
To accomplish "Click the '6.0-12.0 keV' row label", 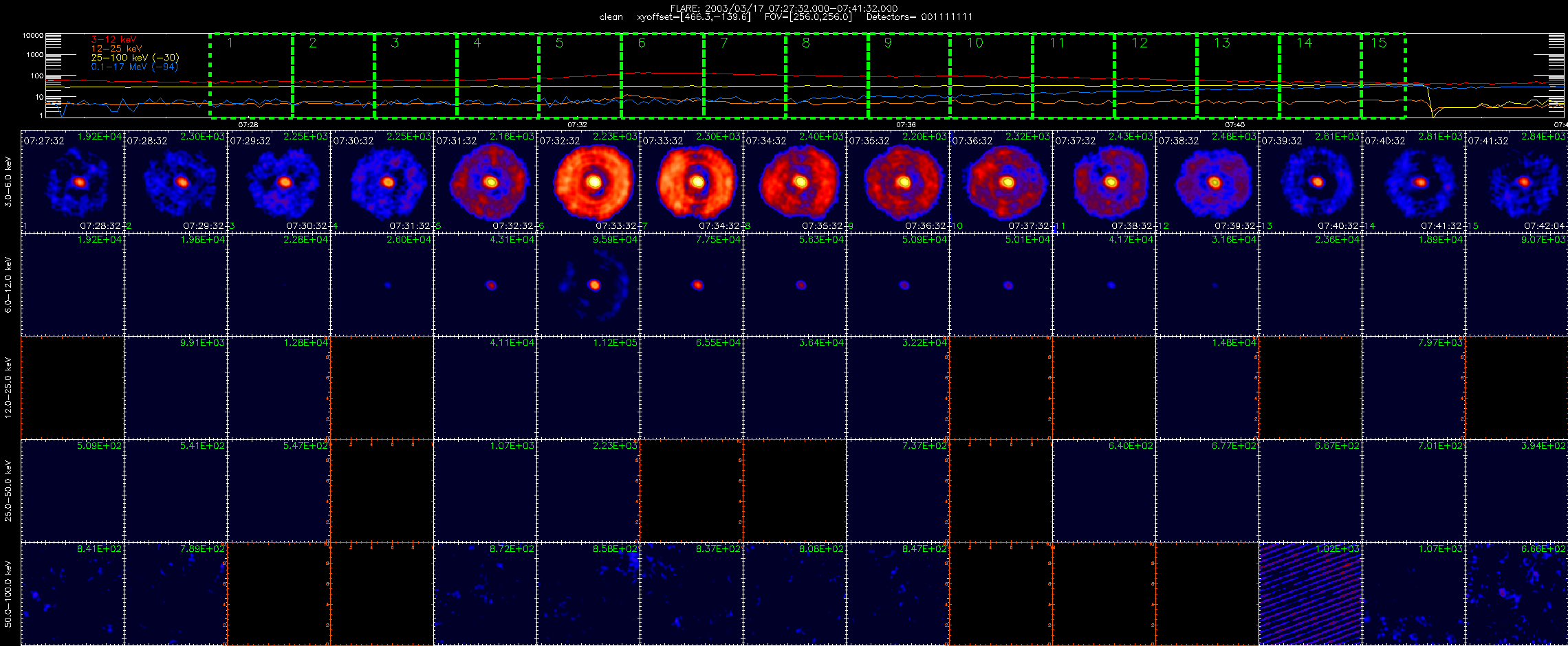I will (x=8, y=285).
